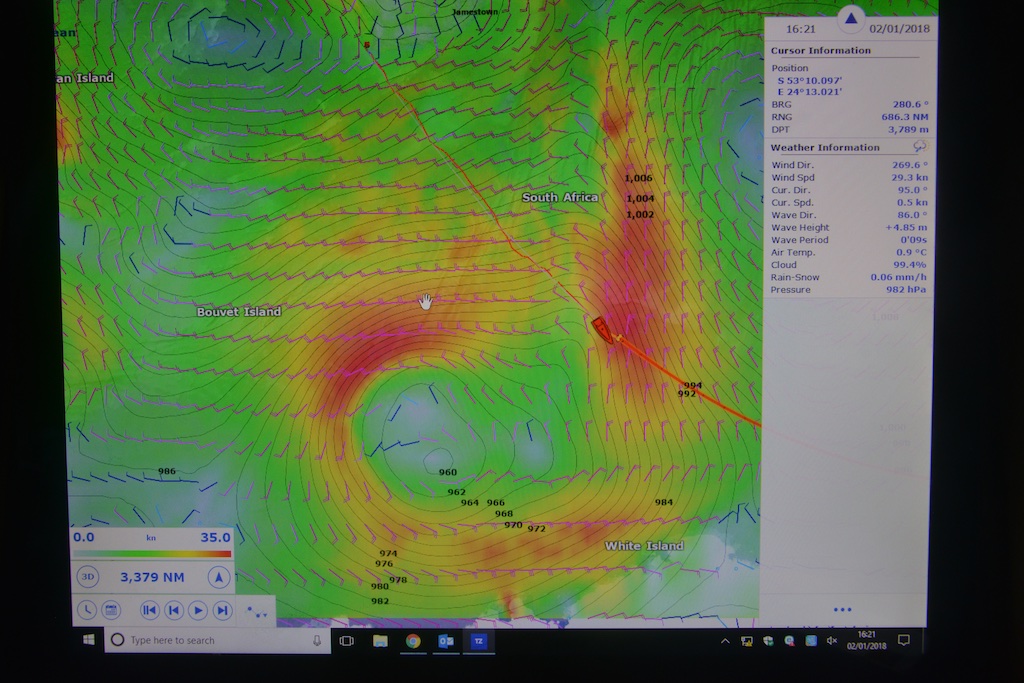Toggle the 3D view button

pyautogui.click(x=88, y=577)
